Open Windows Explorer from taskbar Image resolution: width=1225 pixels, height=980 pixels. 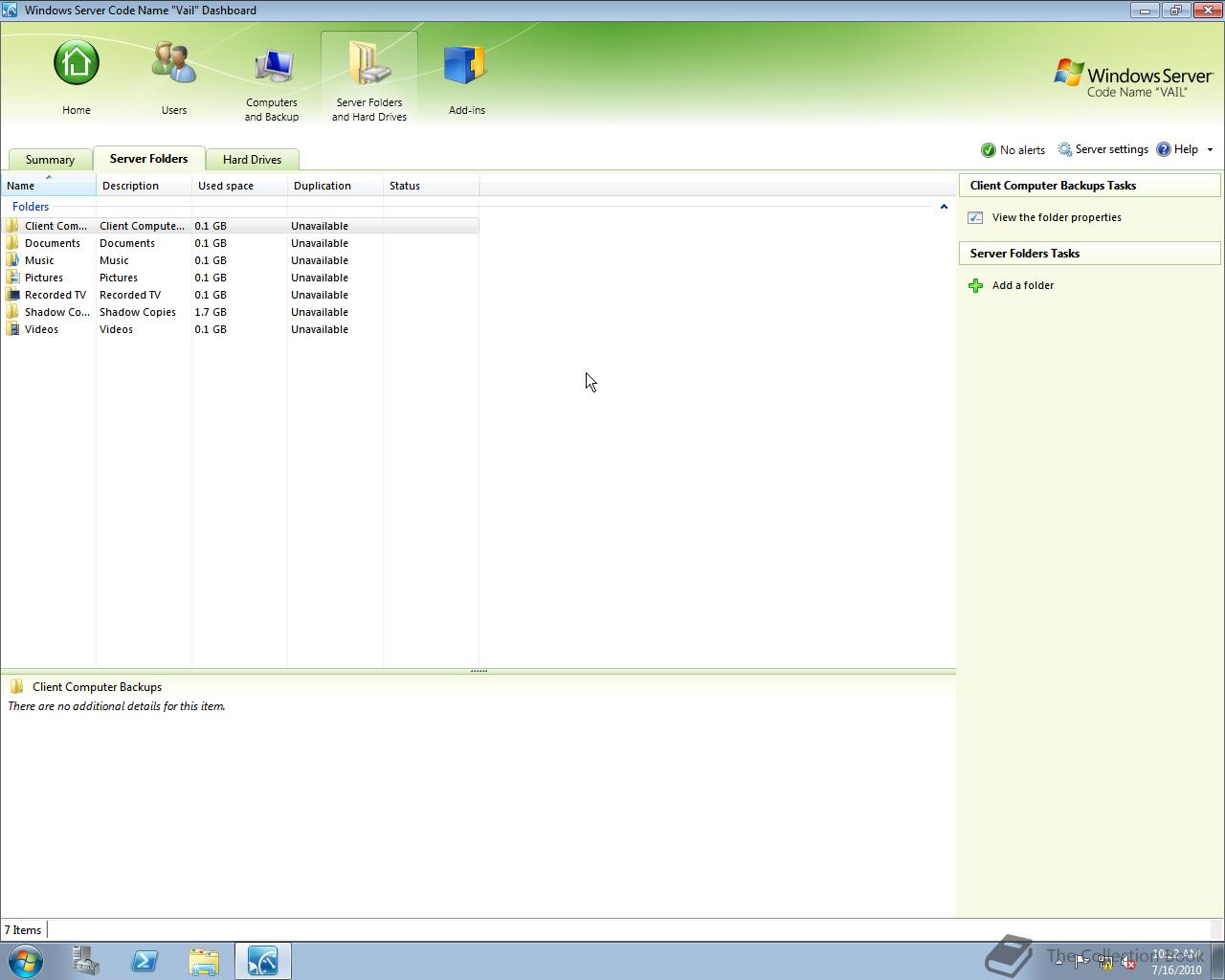204,961
